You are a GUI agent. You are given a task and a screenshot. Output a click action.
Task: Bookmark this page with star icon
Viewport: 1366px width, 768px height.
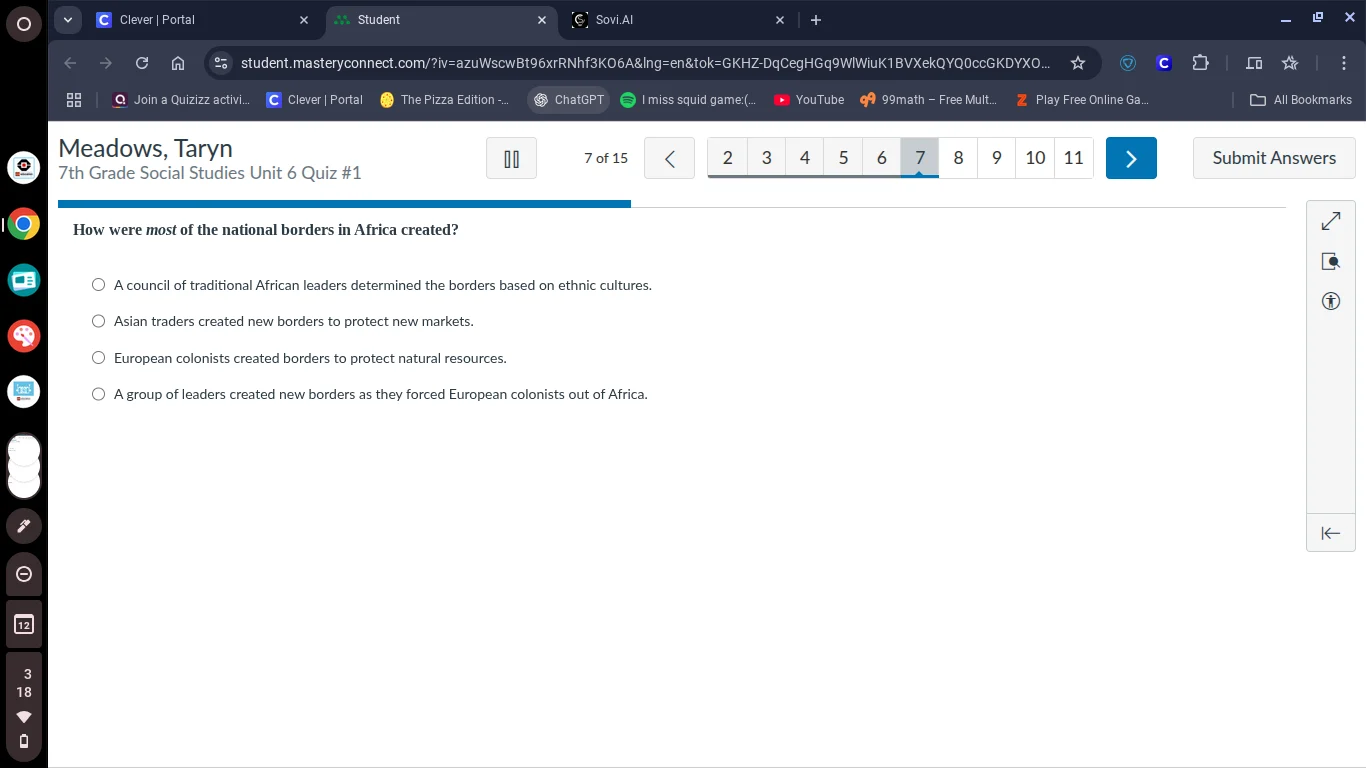pos(1077,63)
